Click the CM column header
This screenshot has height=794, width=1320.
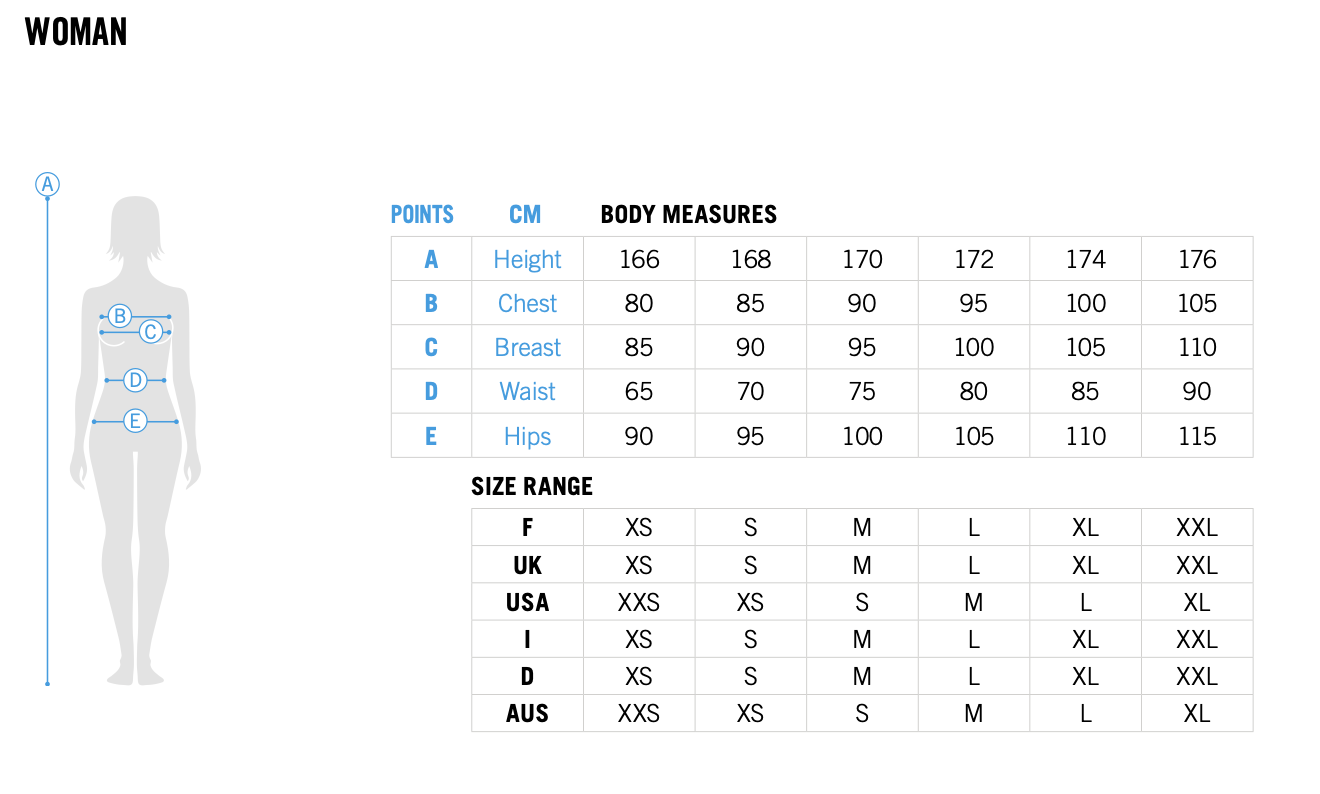coord(525,214)
